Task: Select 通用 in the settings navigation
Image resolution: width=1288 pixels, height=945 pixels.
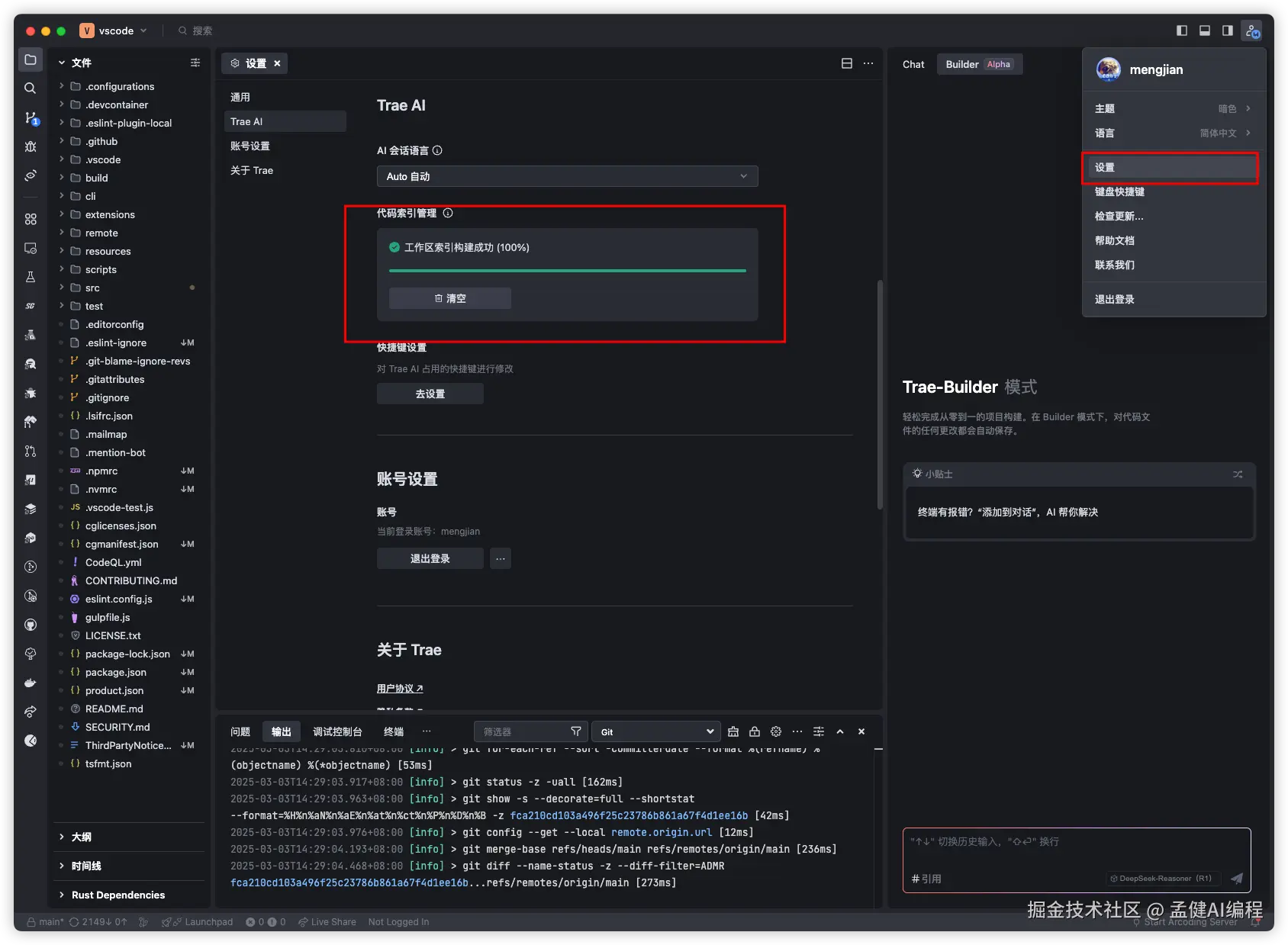Action: click(285, 97)
